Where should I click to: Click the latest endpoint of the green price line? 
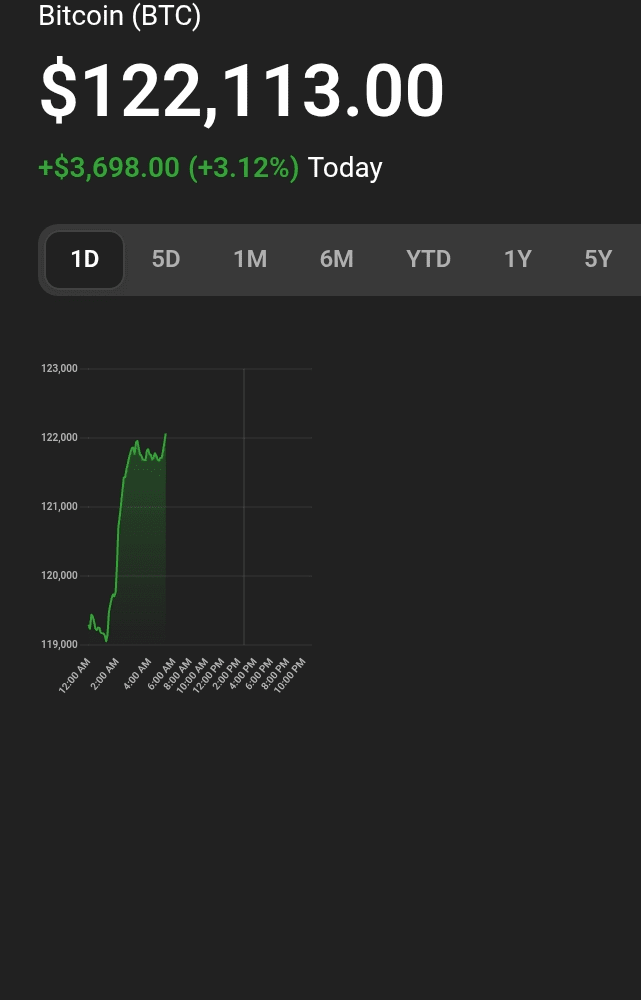coord(165,435)
